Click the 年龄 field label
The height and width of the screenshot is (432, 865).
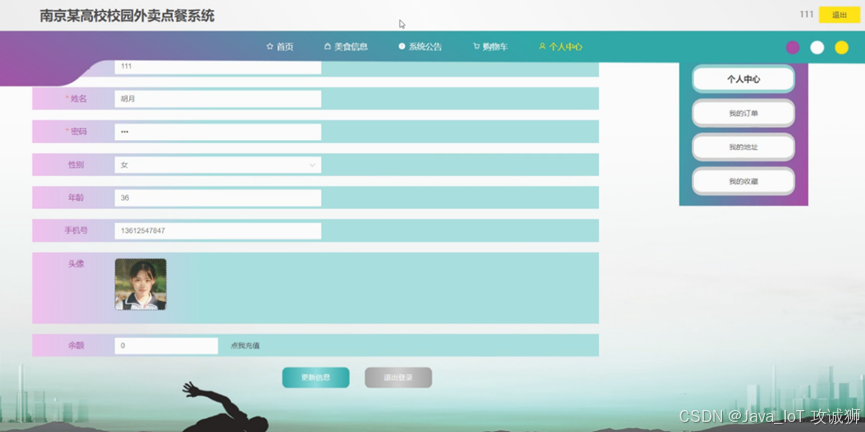(76, 198)
